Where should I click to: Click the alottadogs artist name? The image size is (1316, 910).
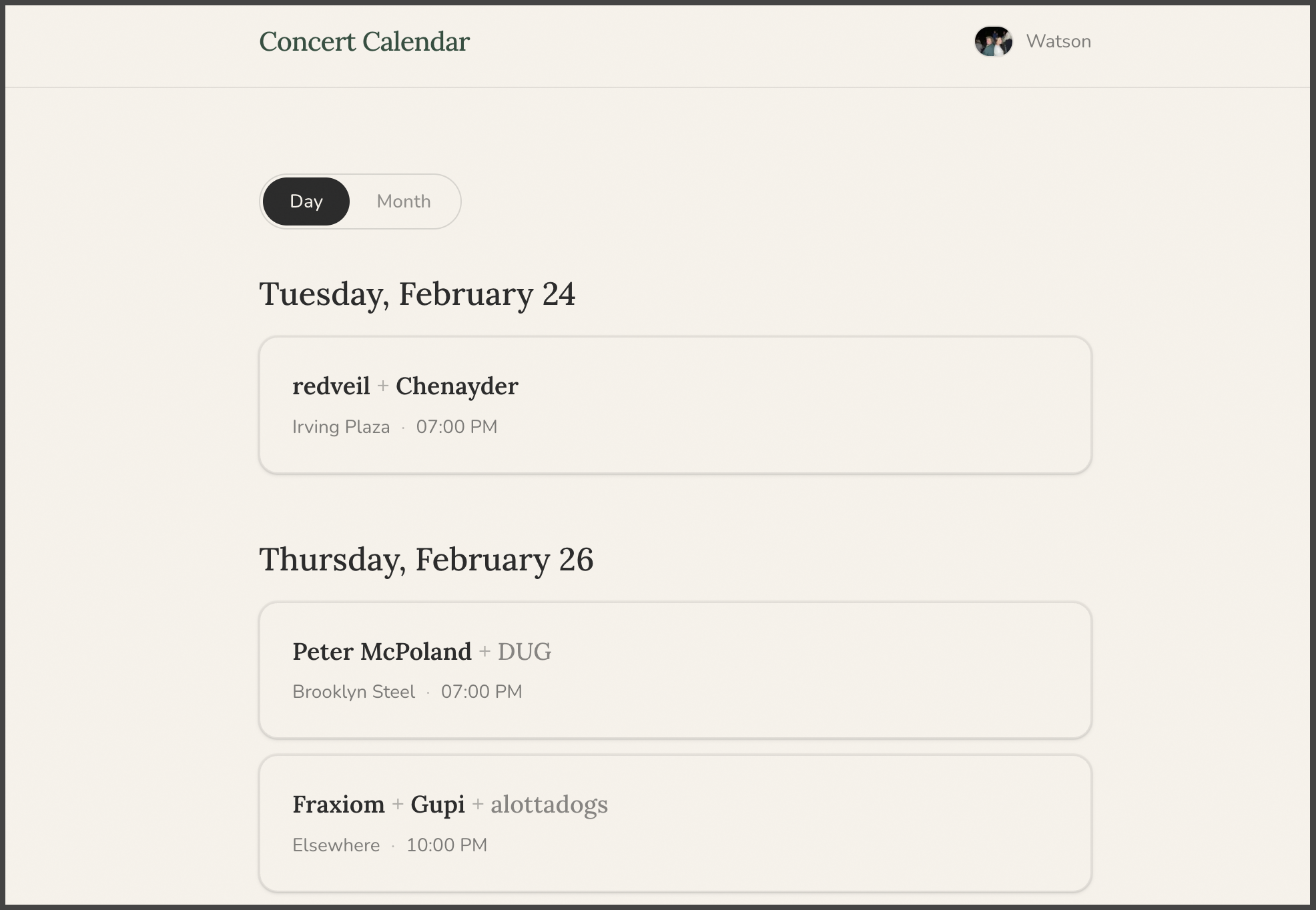point(549,805)
